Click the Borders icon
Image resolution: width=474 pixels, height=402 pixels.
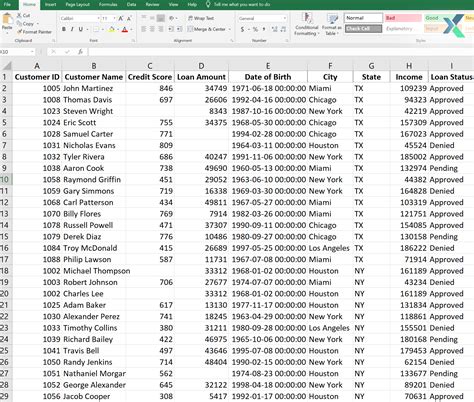[x=96, y=29]
